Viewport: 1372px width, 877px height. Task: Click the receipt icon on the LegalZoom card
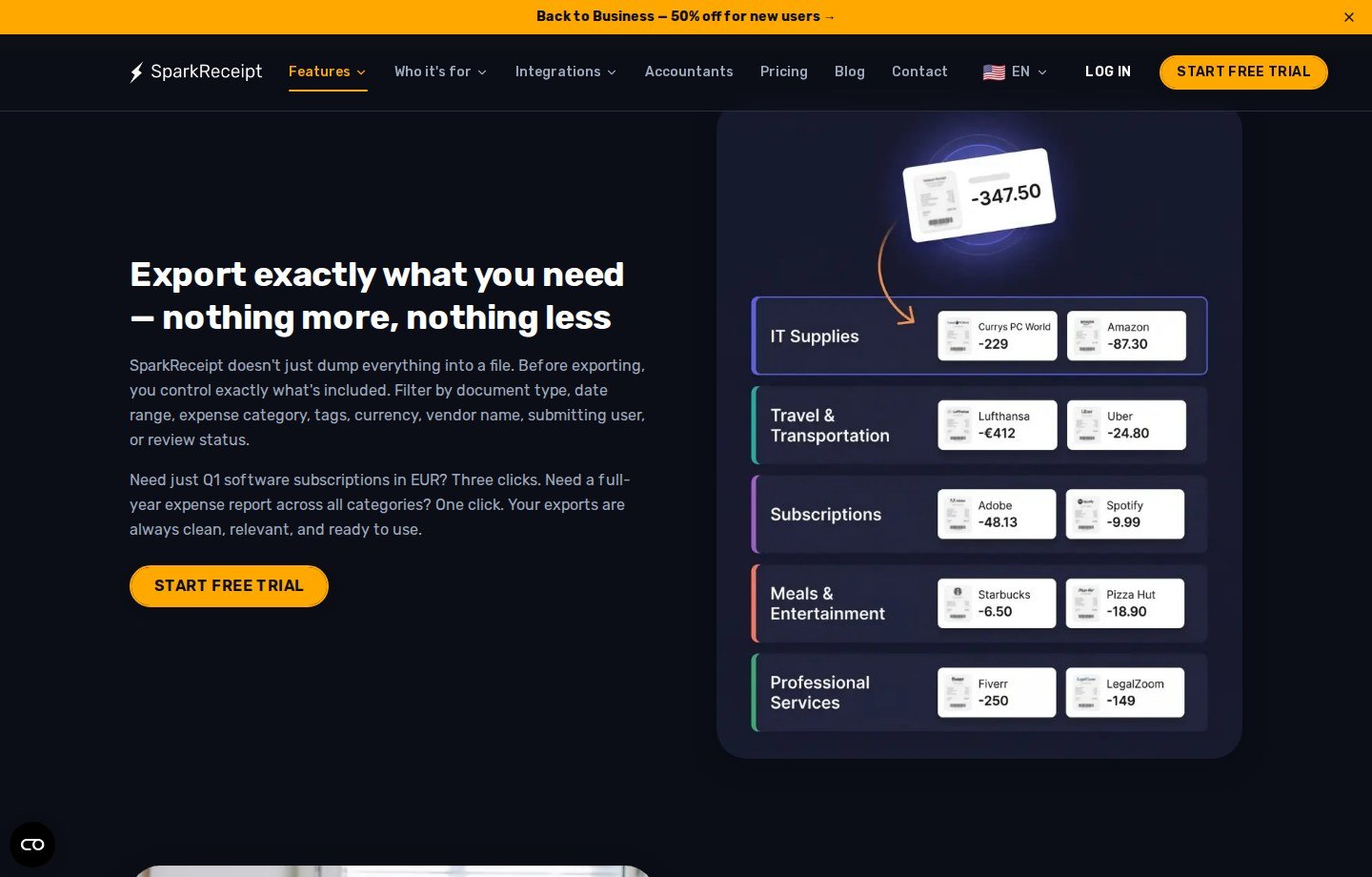click(1086, 693)
